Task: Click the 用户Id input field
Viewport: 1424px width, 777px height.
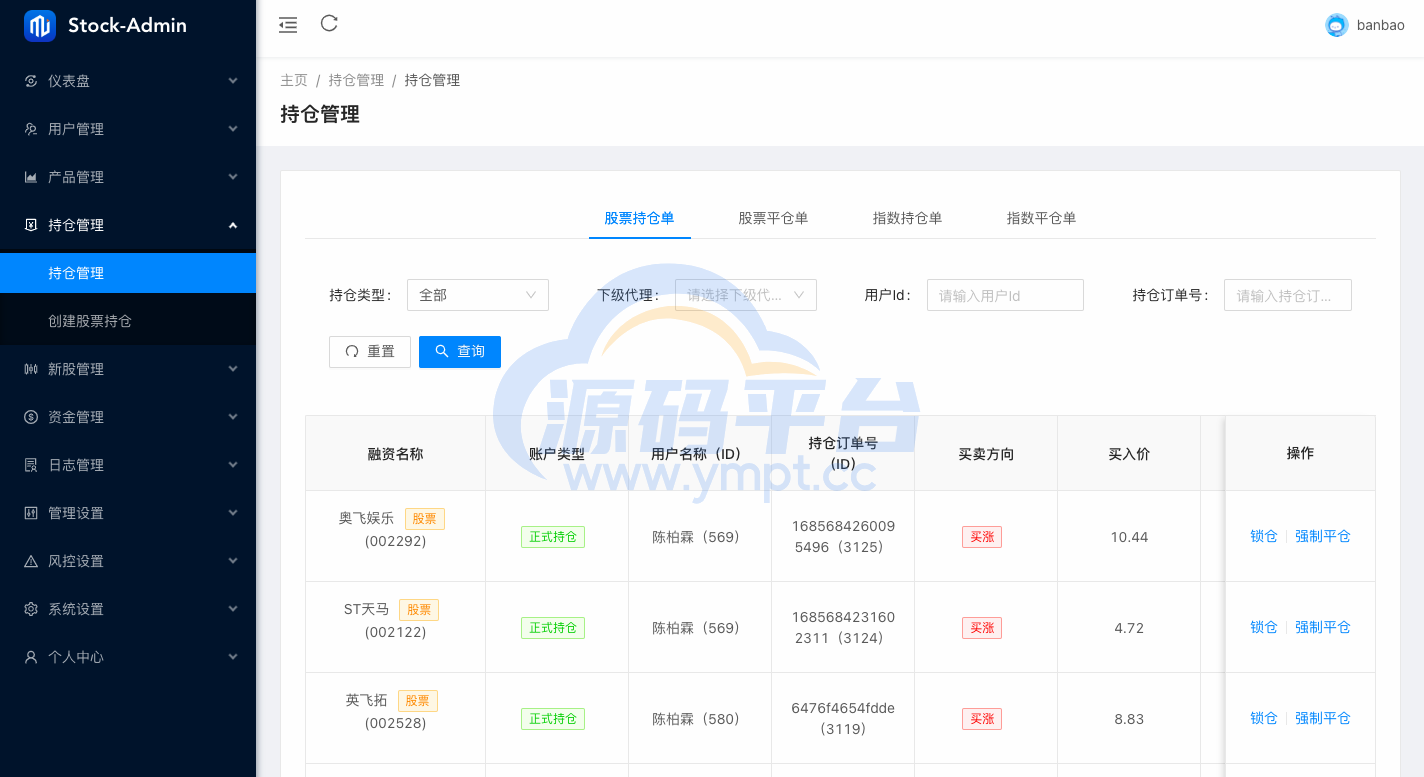Action: tap(1005, 295)
